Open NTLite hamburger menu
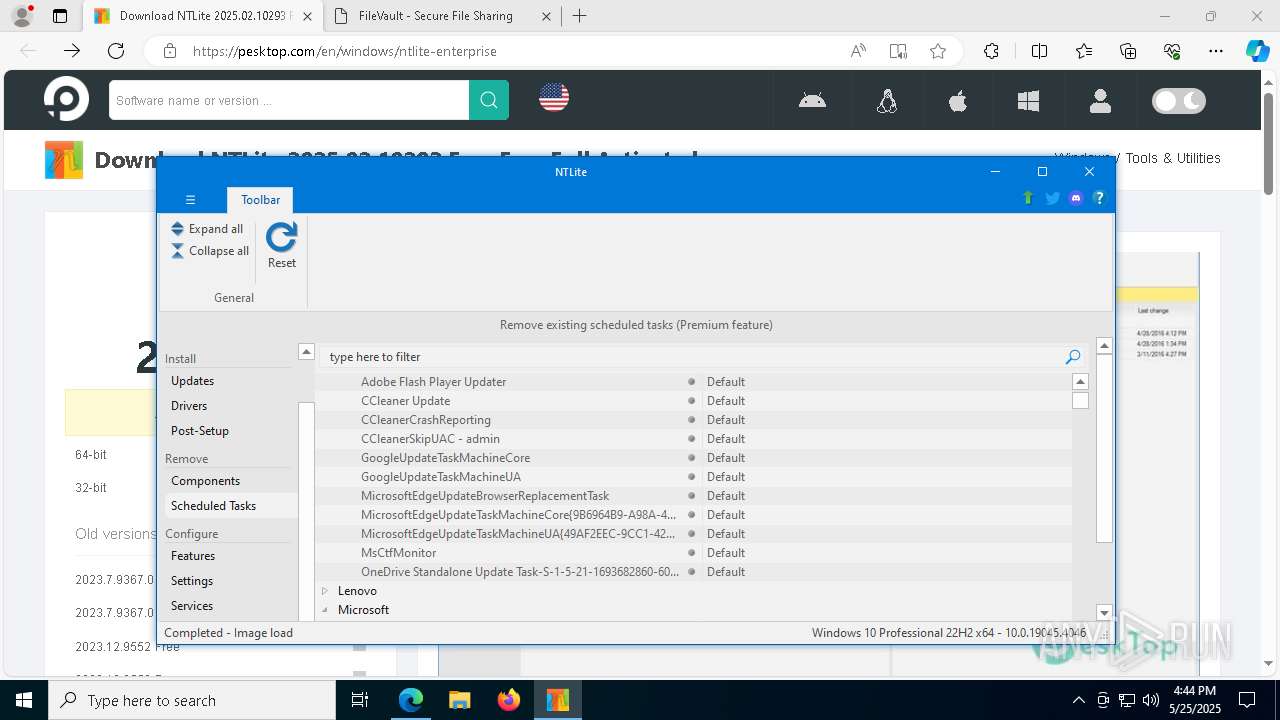This screenshot has height=720, width=1280. pyautogui.click(x=190, y=200)
